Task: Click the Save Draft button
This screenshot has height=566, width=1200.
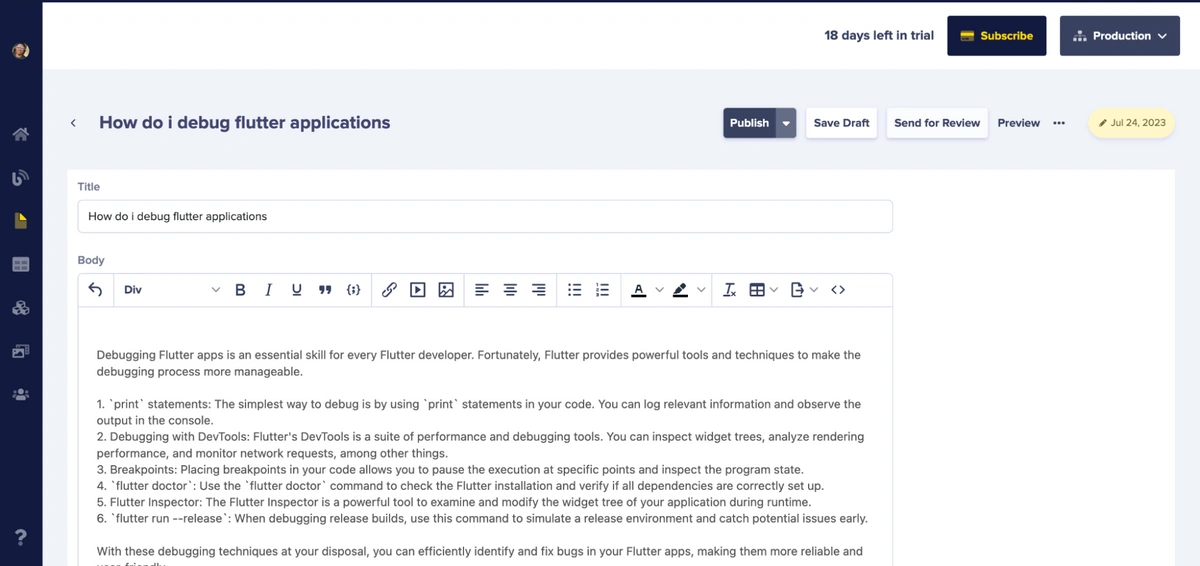Action: coord(841,123)
